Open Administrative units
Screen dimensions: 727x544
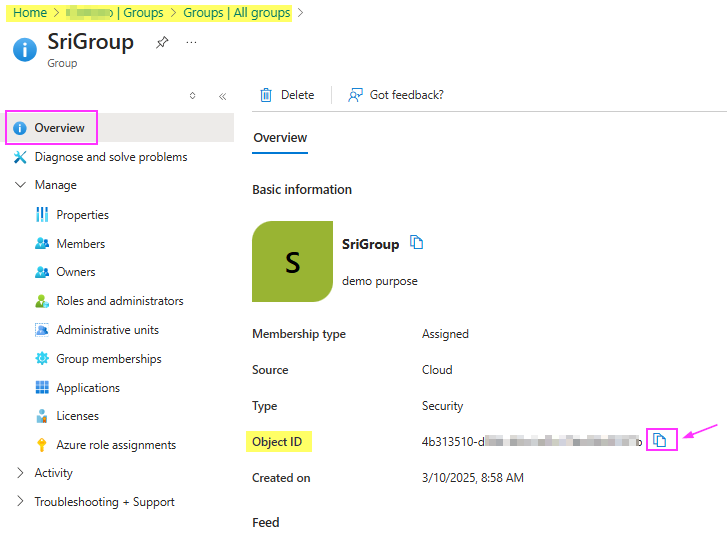(x=108, y=330)
